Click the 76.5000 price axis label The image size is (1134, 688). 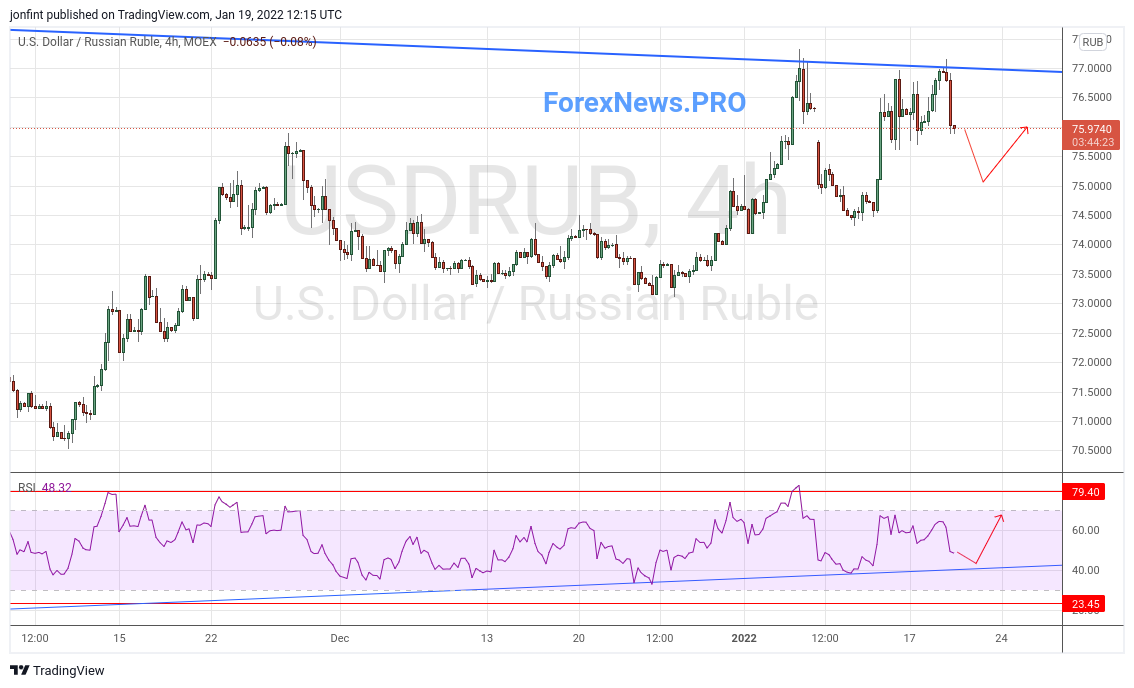click(x=1091, y=98)
